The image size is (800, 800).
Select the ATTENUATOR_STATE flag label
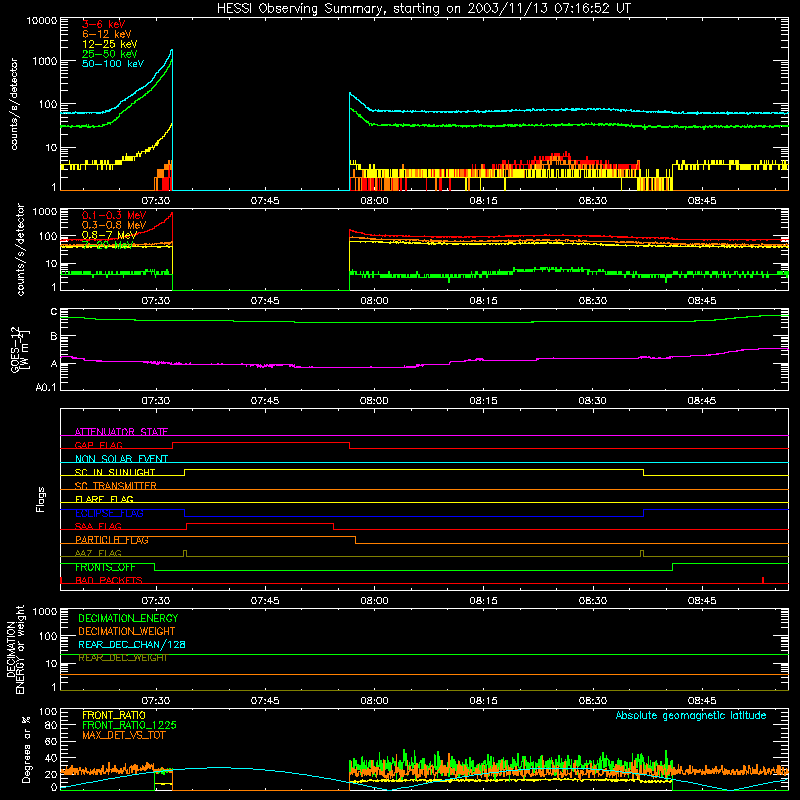(121, 432)
